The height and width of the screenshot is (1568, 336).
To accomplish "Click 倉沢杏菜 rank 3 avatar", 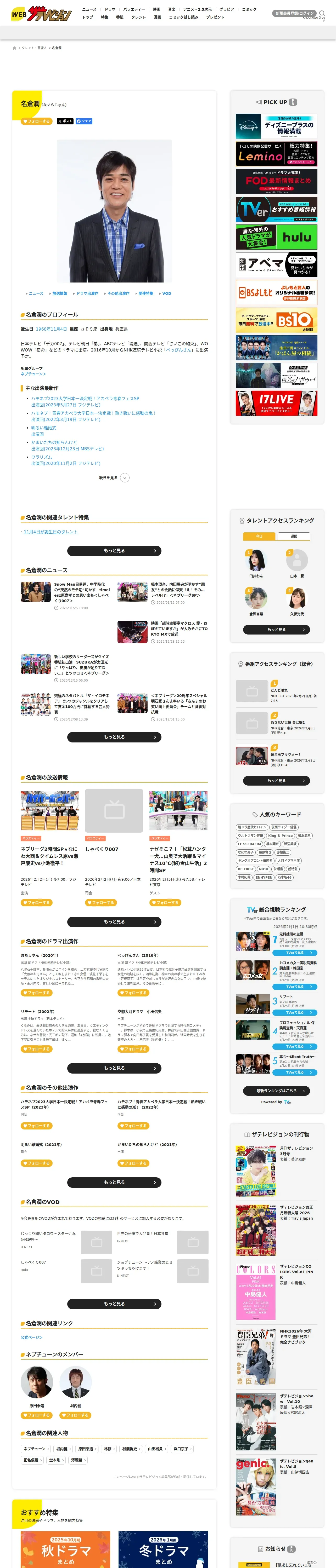I will (x=256, y=599).
